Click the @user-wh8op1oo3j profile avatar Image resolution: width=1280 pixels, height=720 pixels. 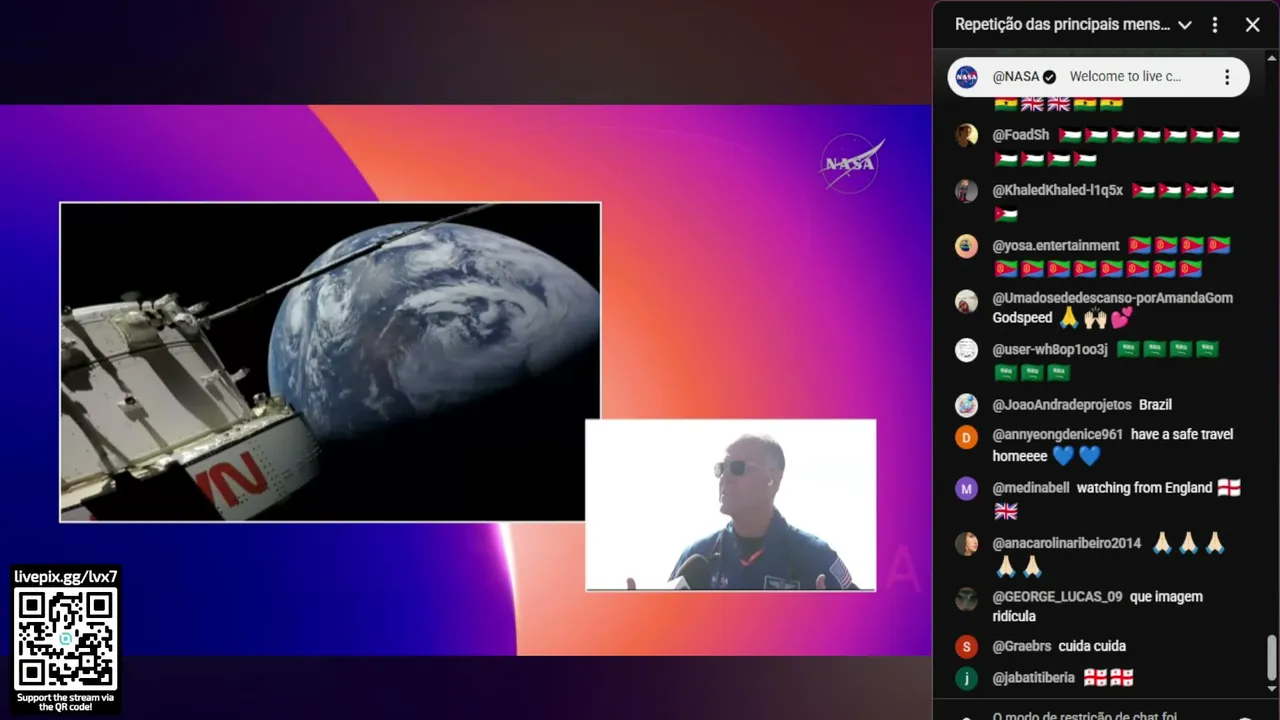click(966, 350)
